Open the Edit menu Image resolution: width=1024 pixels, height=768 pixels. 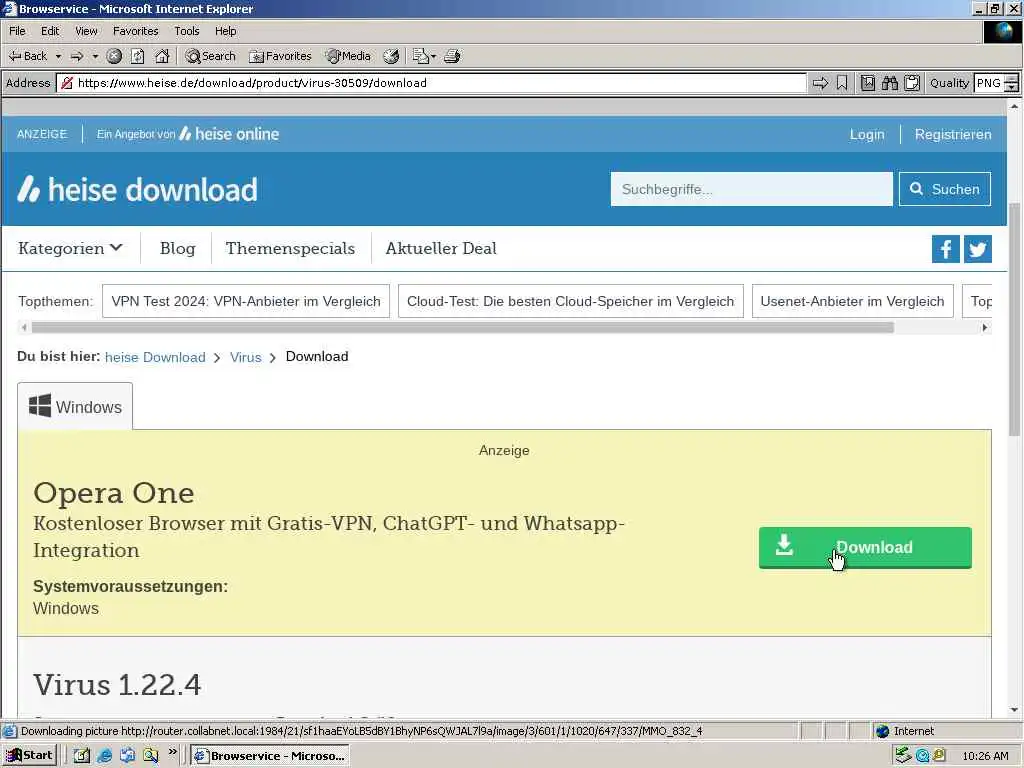click(x=50, y=31)
